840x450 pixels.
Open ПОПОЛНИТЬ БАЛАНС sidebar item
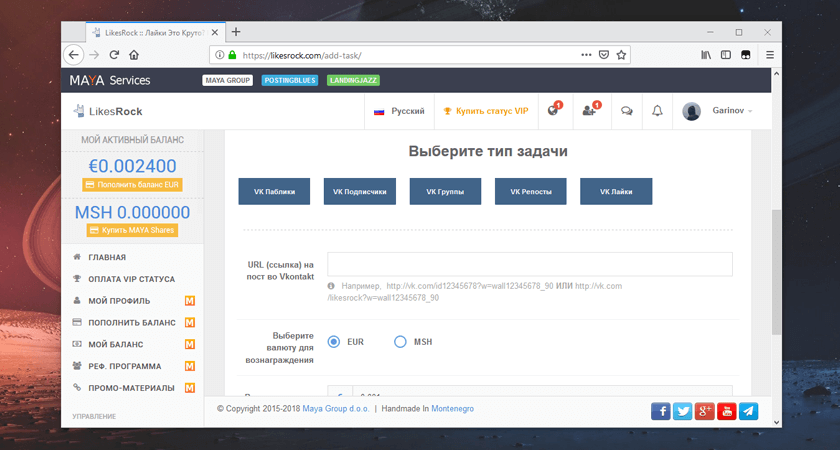click(133, 322)
